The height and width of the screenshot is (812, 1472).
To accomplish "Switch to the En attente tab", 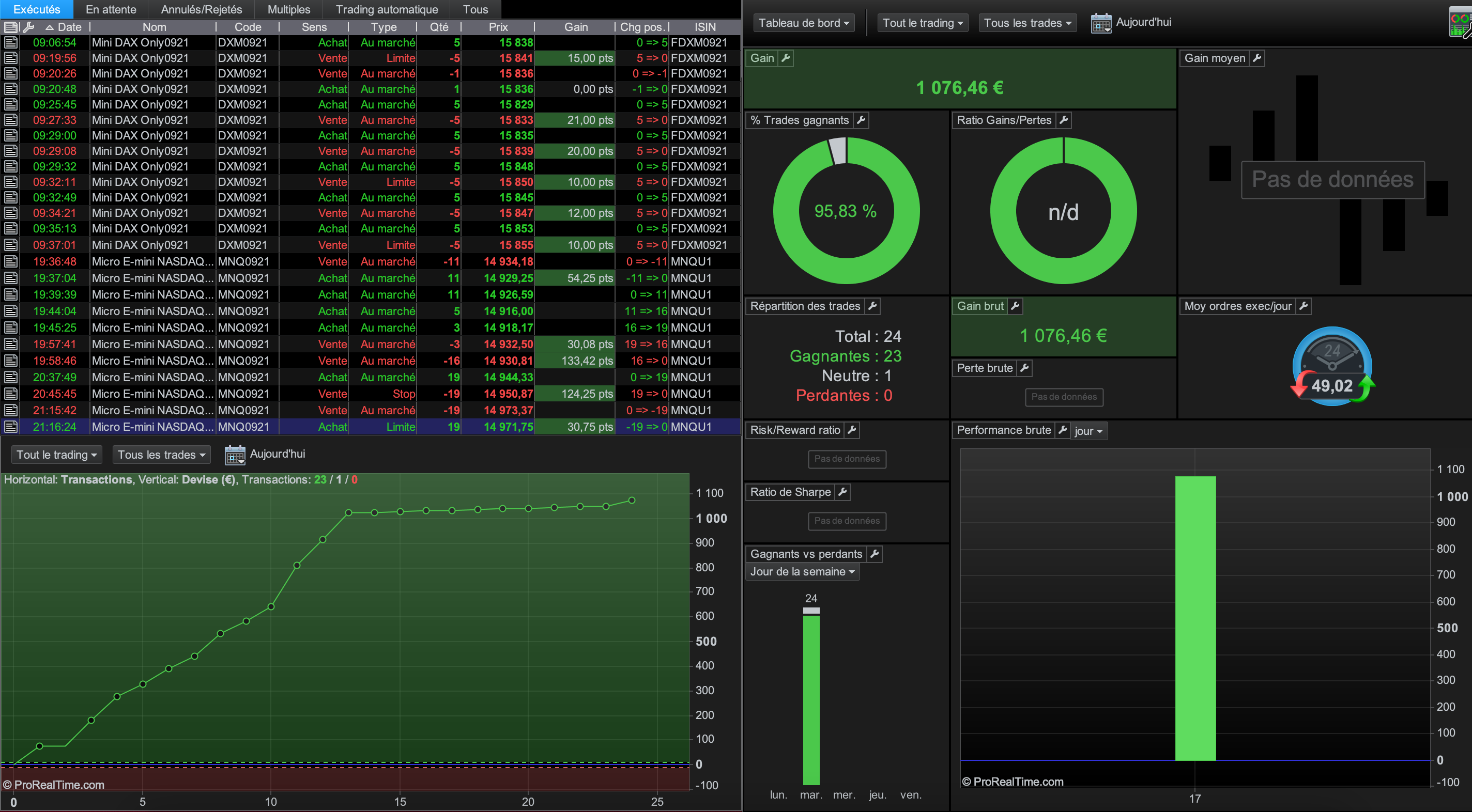I will (x=111, y=10).
